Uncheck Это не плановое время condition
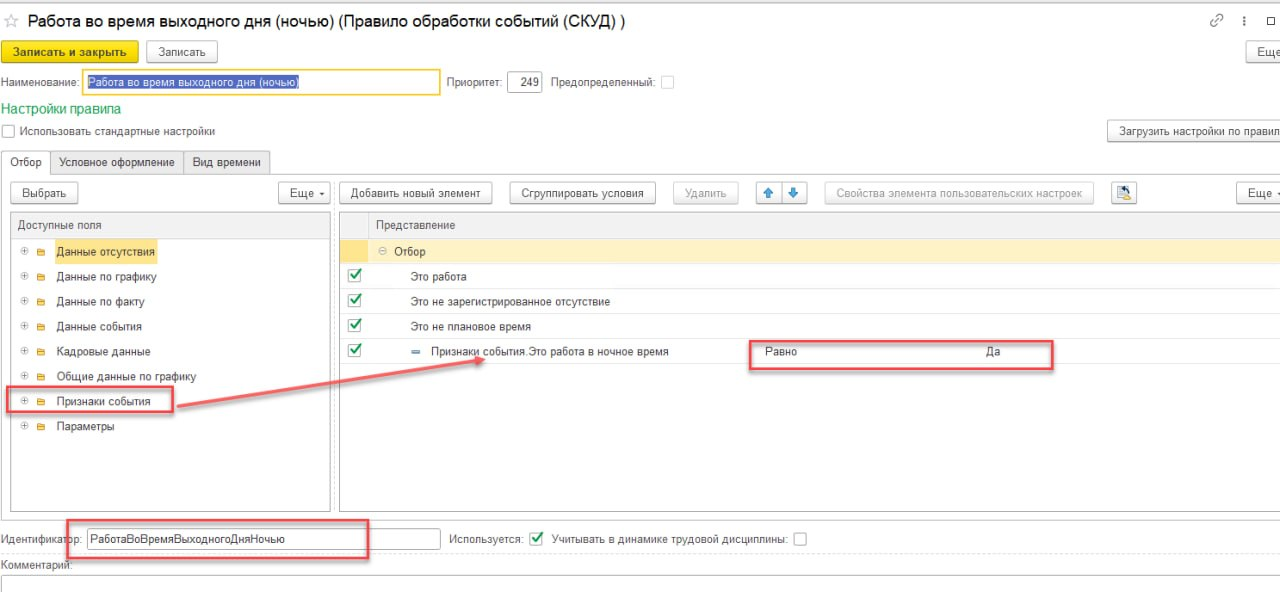 tap(354, 326)
